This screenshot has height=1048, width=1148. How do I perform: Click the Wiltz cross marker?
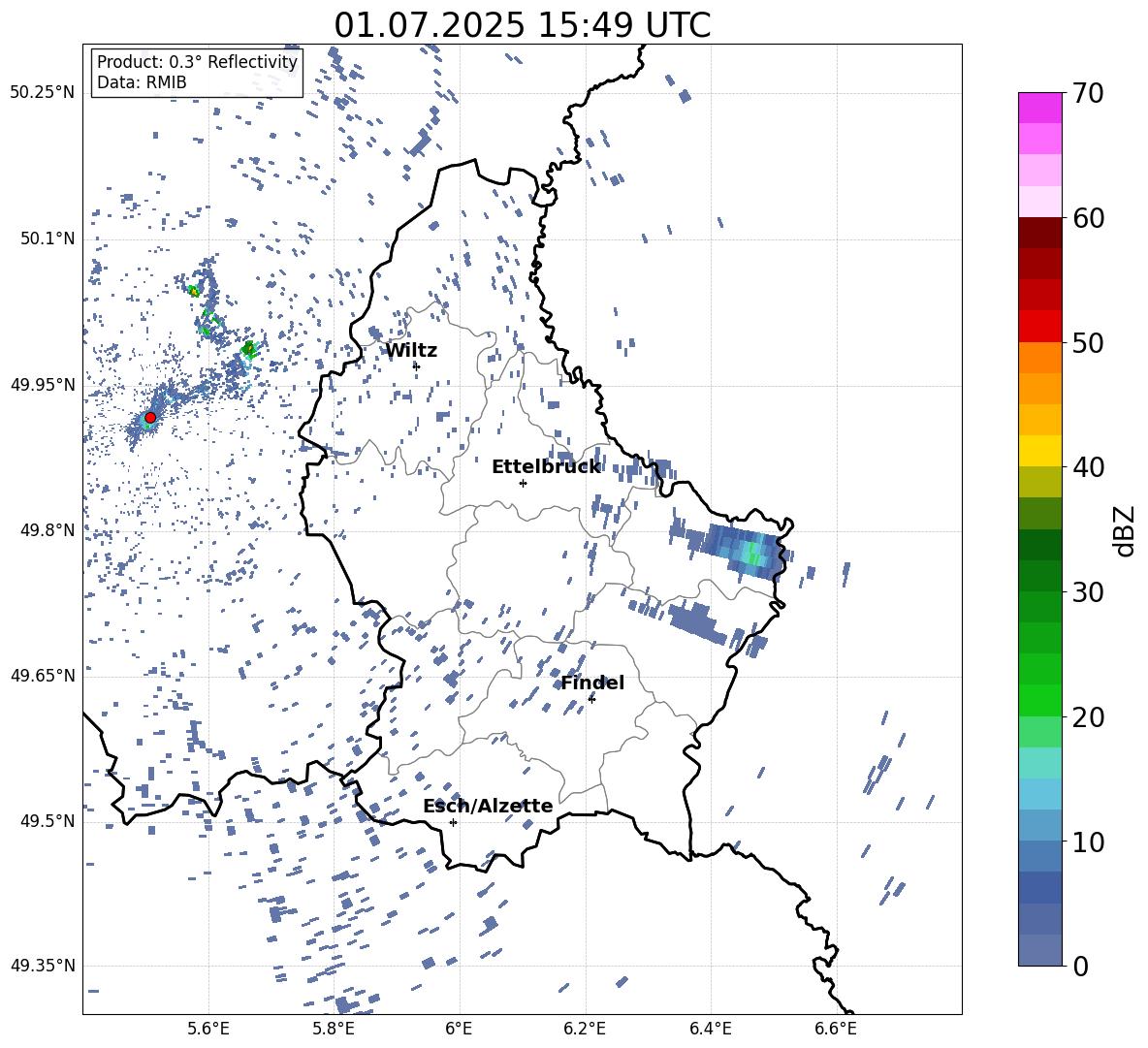click(417, 366)
